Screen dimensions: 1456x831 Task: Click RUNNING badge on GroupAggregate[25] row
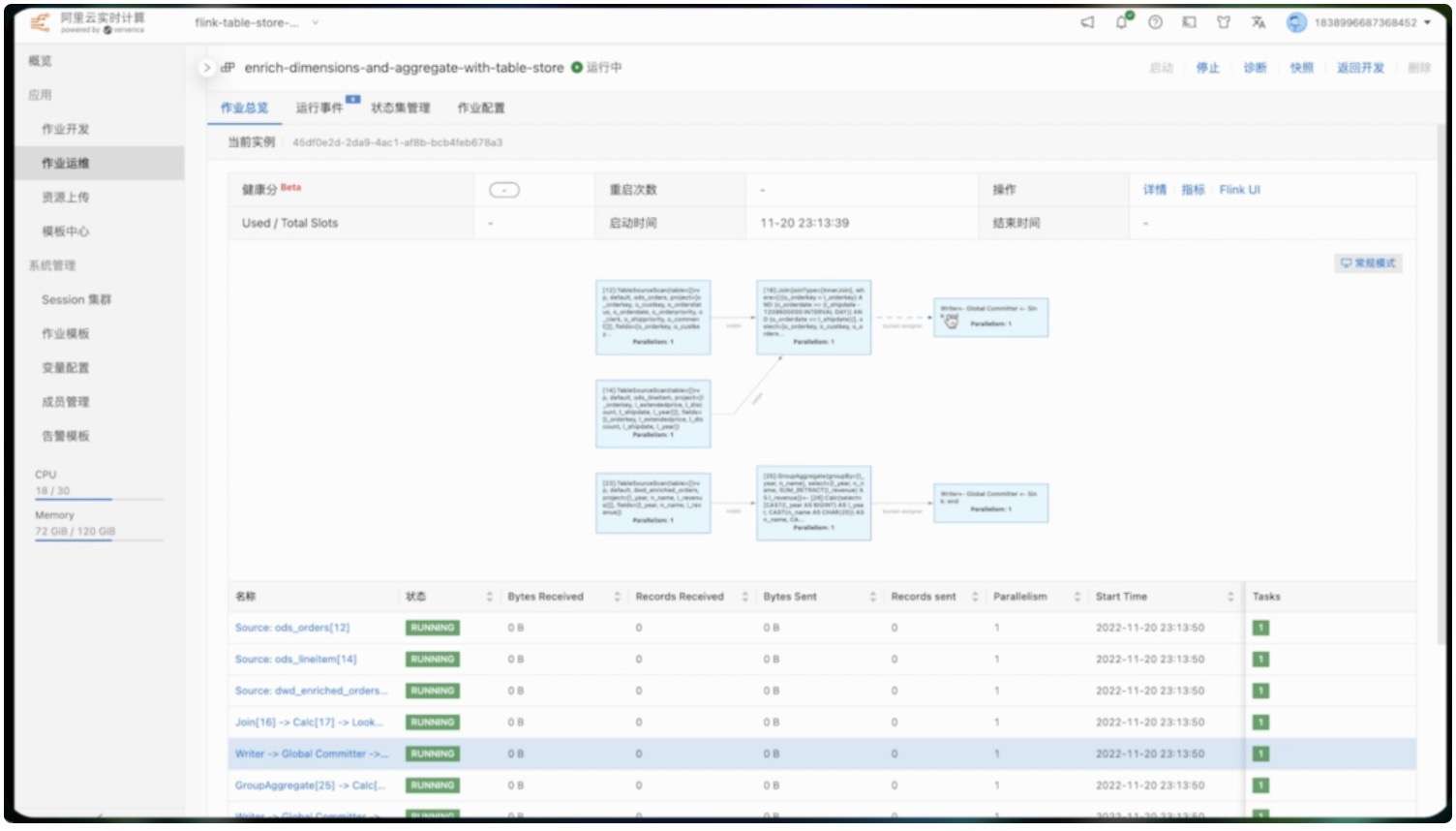pyautogui.click(x=432, y=785)
